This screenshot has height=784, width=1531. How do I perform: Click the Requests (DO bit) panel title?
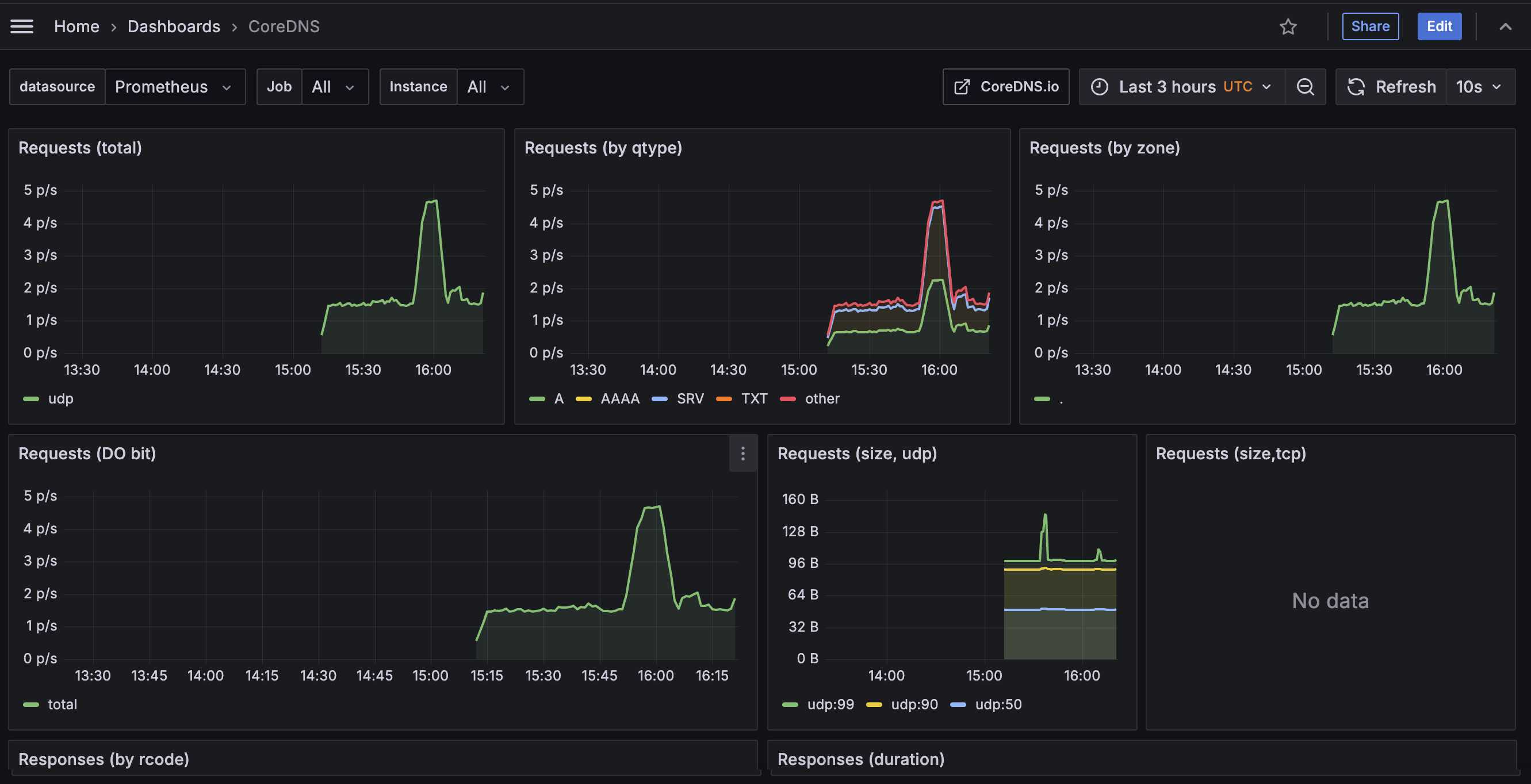click(x=87, y=454)
